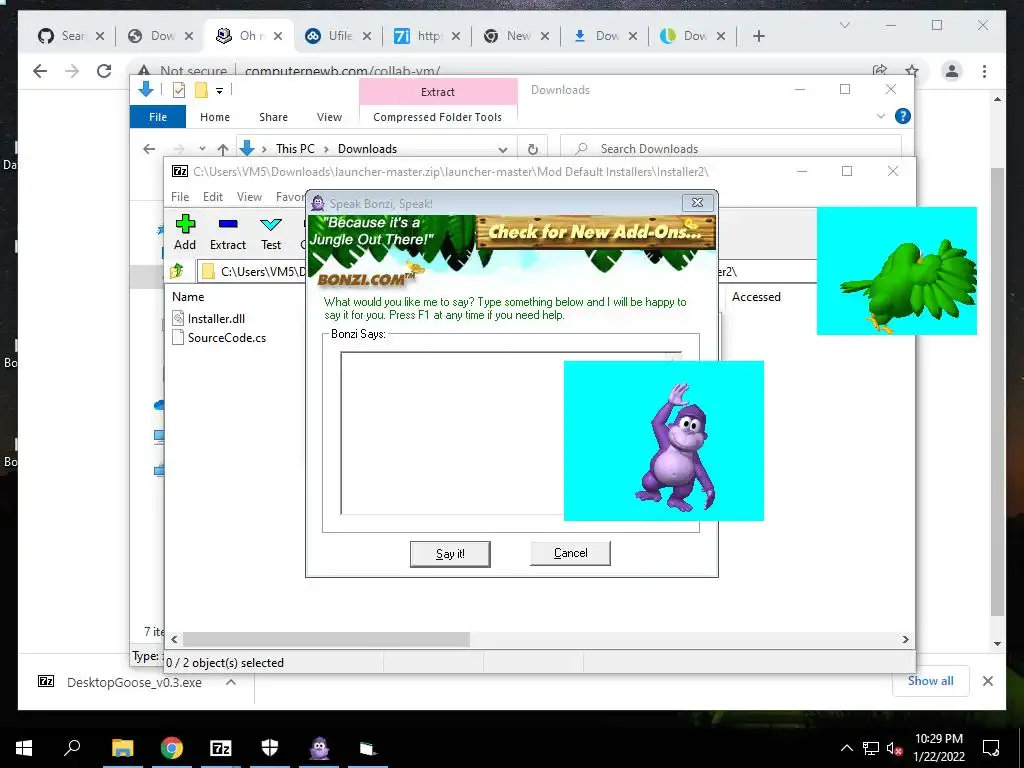Screen dimensions: 1024x768
Task: Refresh the Explorer Downloads folder
Action: point(533,150)
